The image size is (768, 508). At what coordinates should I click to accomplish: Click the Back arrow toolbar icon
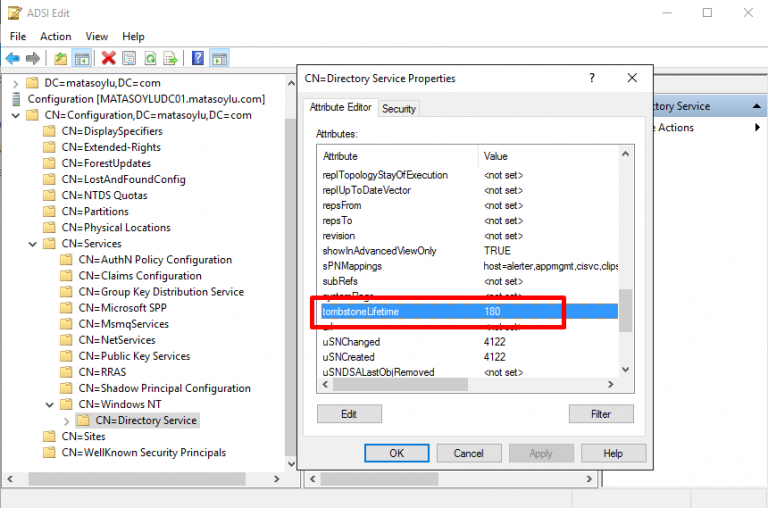(x=13, y=59)
